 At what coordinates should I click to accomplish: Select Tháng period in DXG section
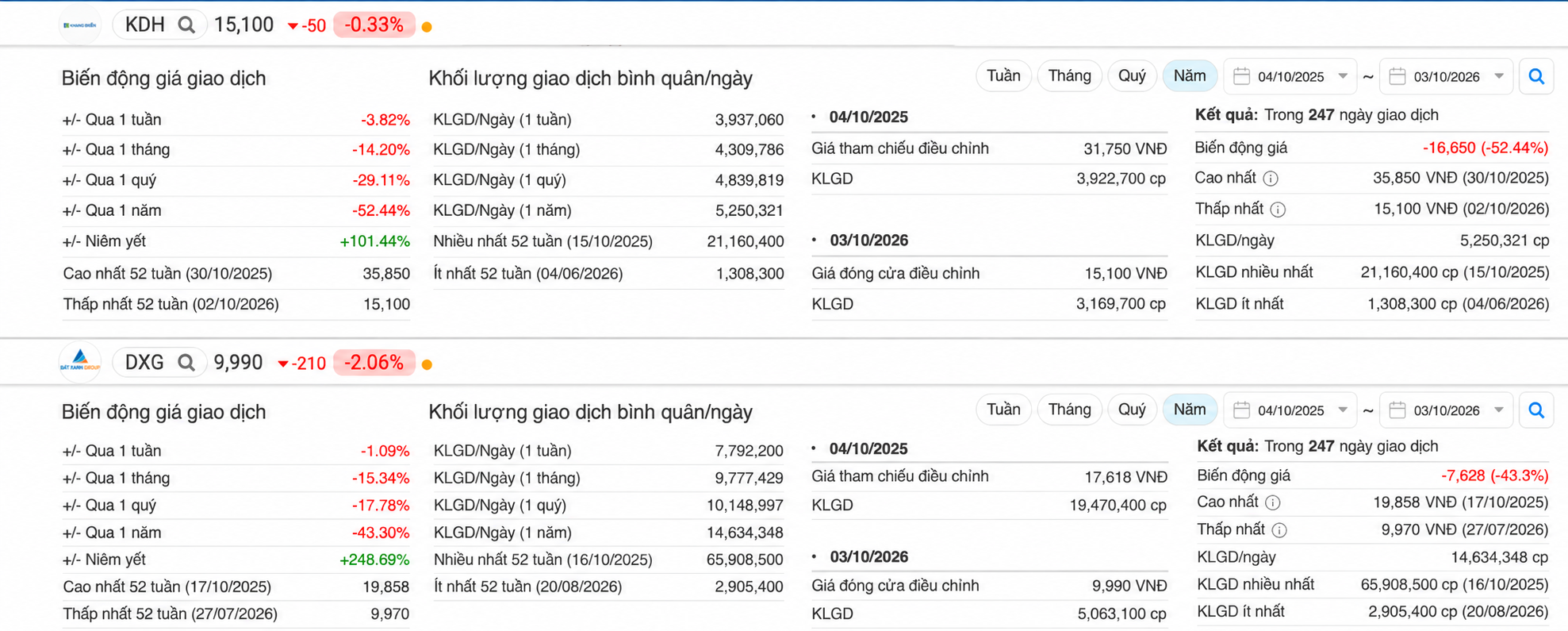1069,410
